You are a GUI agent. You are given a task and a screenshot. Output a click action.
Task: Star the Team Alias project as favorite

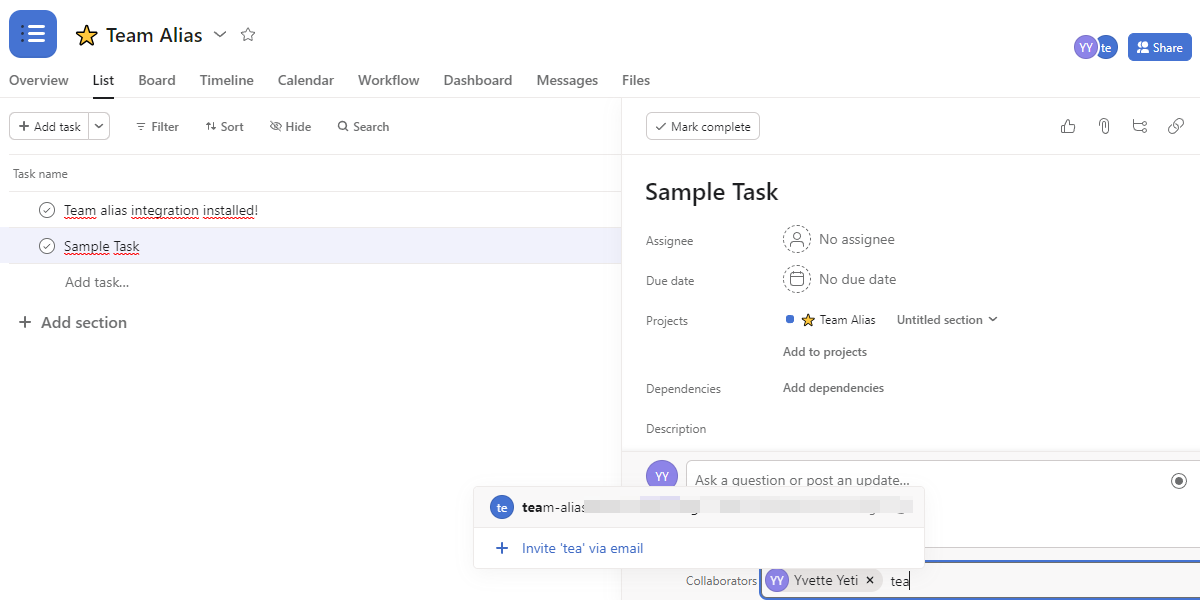tap(248, 35)
